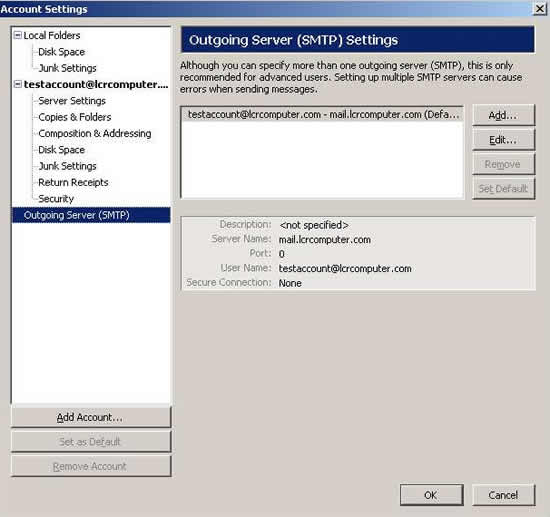Open Server Settings for testaccount
This screenshot has height=517, width=550.
pos(72,101)
